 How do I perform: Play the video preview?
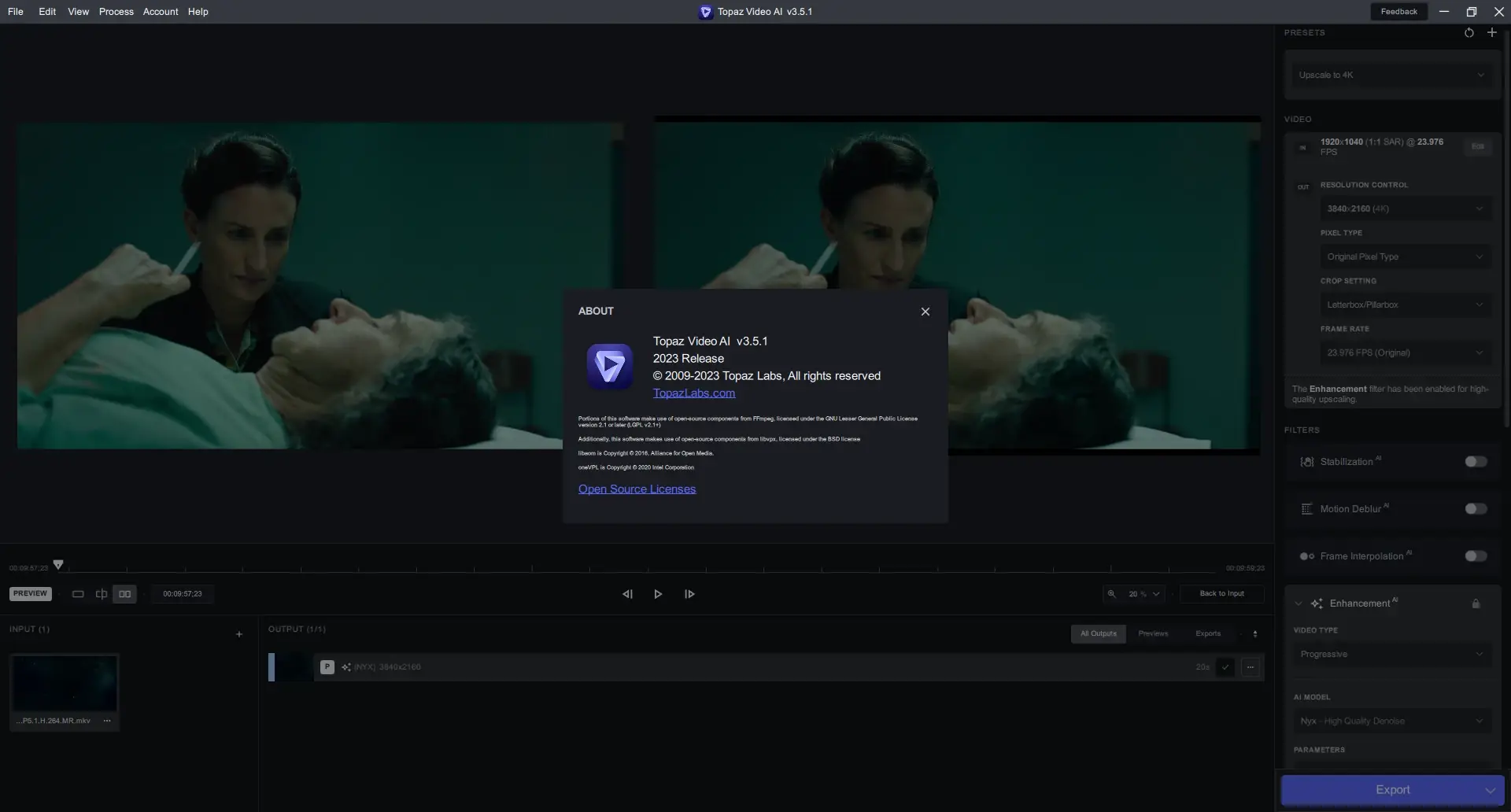(658, 594)
